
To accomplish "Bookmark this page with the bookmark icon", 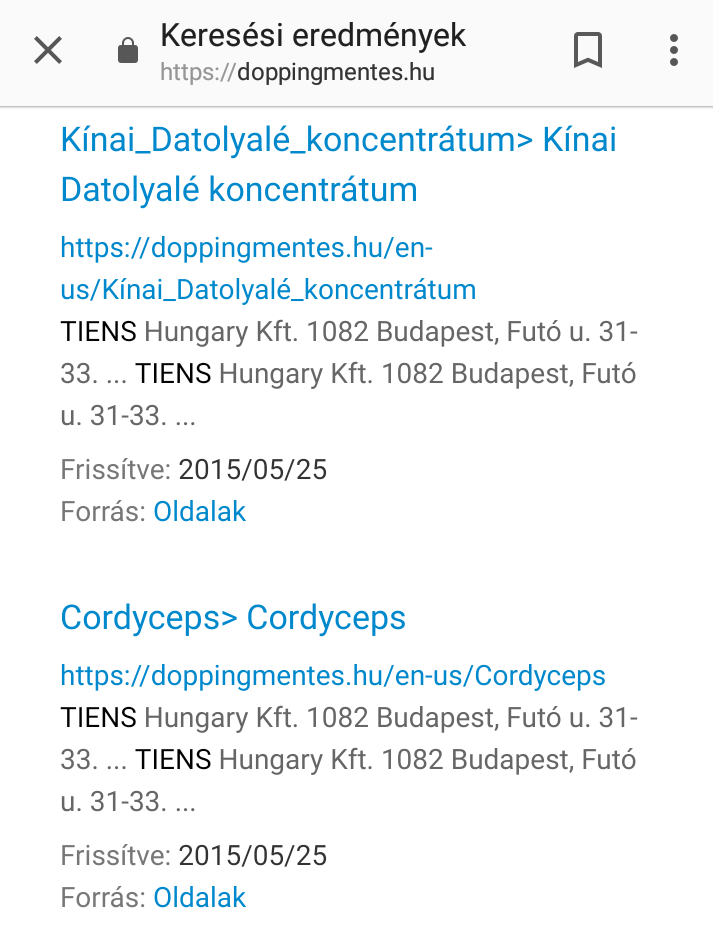I will point(588,50).
